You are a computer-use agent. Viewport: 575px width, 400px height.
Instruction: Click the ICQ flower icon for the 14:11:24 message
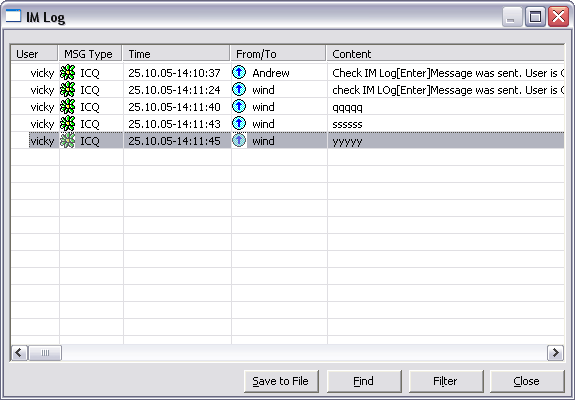pyautogui.click(x=67, y=89)
